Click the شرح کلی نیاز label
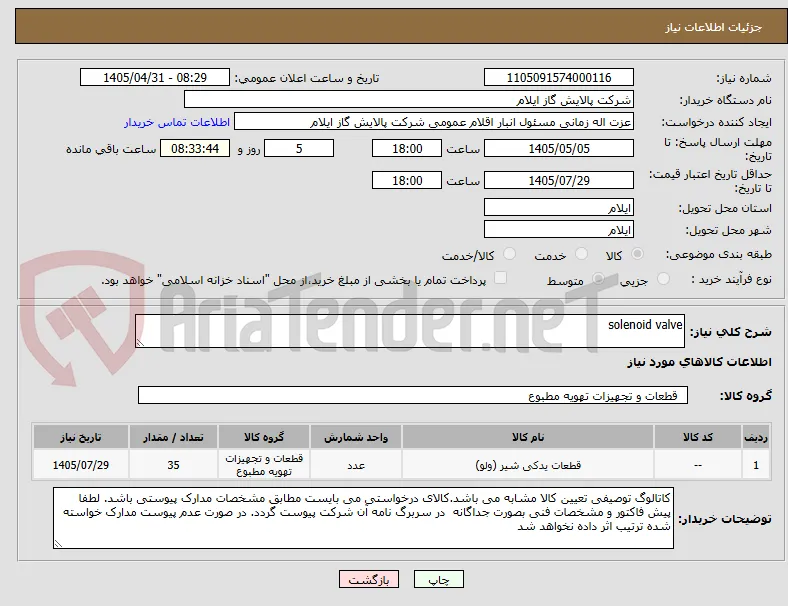 pos(730,332)
